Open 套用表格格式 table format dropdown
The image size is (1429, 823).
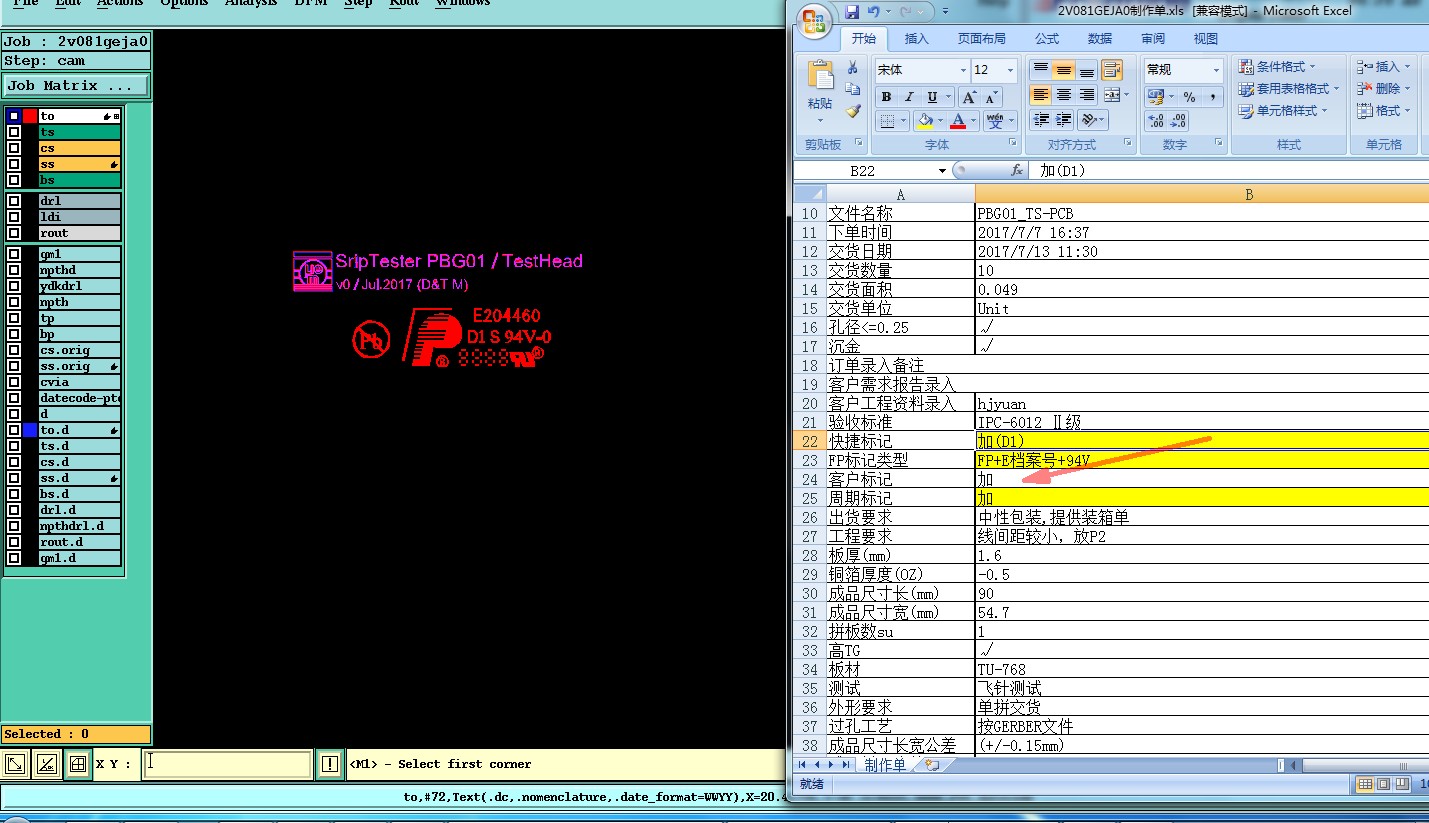(1288, 89)
